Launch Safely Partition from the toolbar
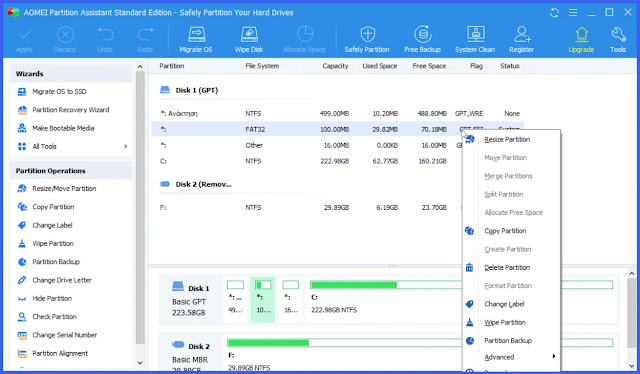The height and width of the screenshot is (374, 640). coord(367,39)
